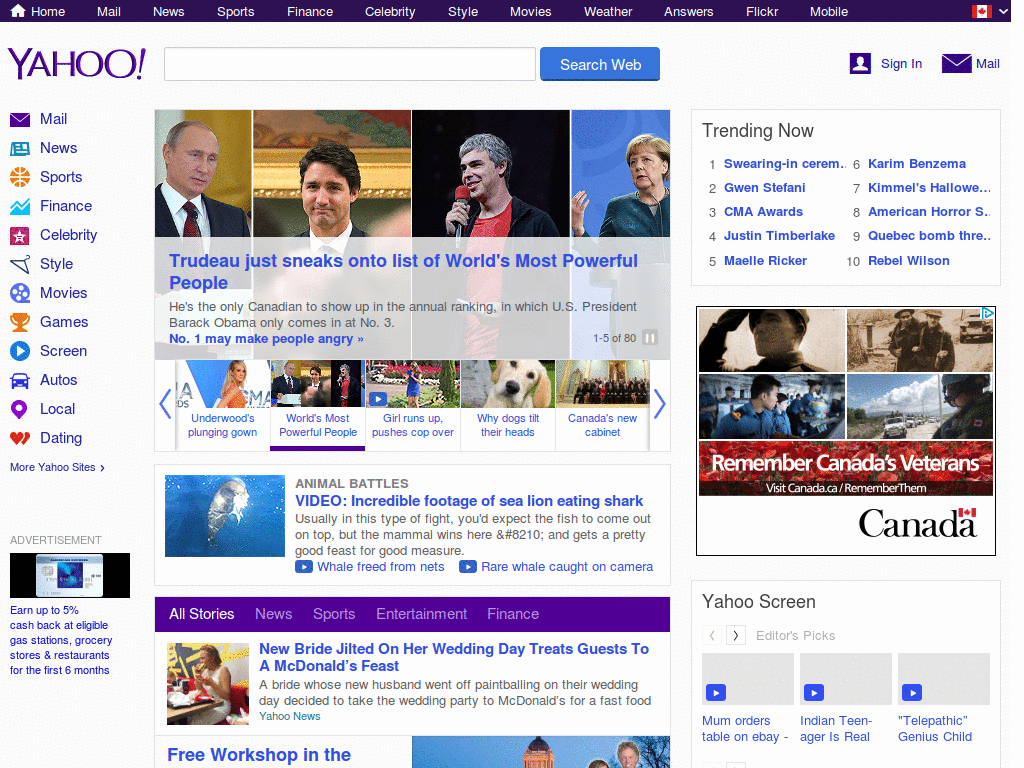
Task: Click video icon beside Whale freed from nets
Action: [x=304, y=567]
